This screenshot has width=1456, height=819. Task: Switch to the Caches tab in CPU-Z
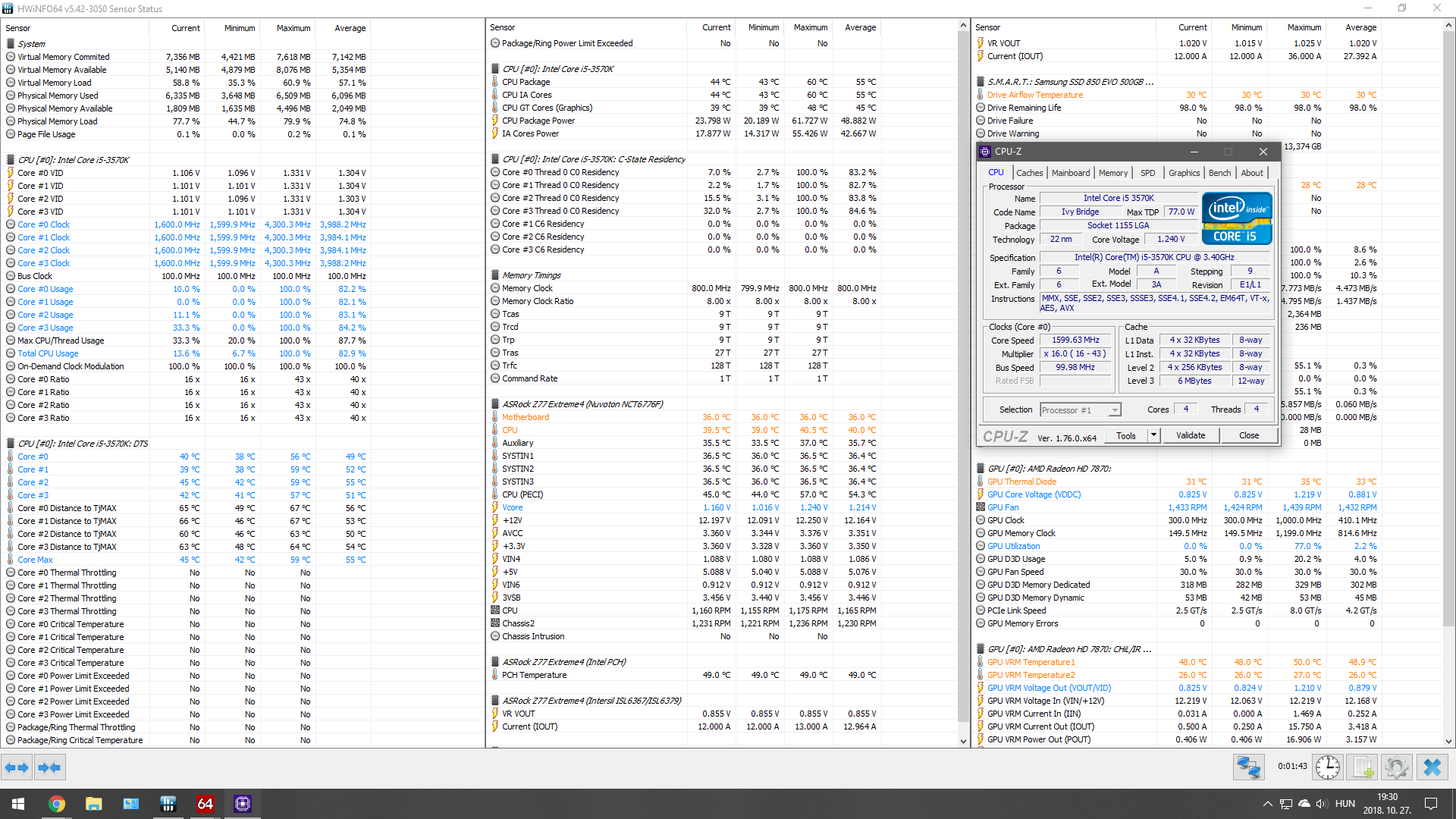(1029, 173)
